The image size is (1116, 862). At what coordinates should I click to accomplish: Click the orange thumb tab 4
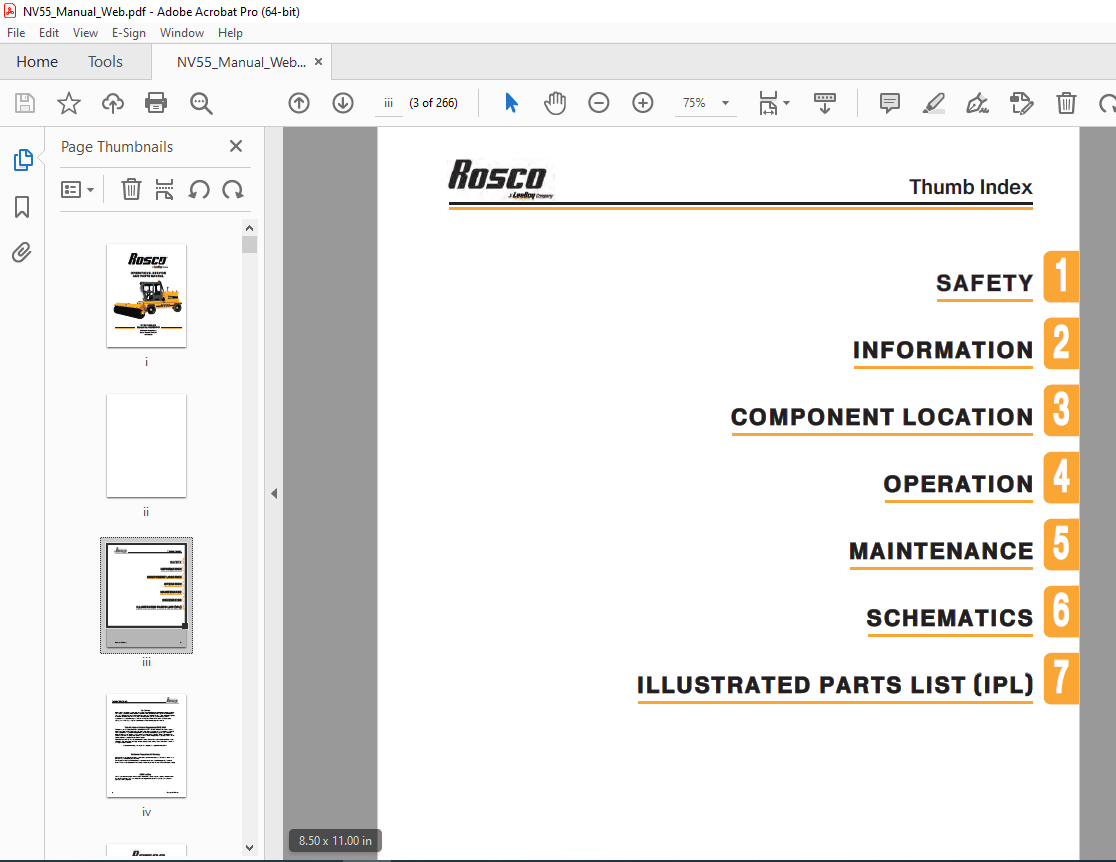coord(1061,477)
